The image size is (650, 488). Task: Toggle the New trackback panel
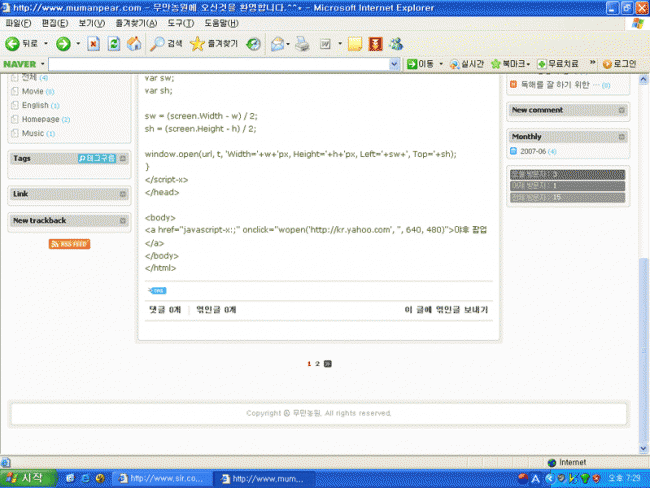click(x=123, y=220)
